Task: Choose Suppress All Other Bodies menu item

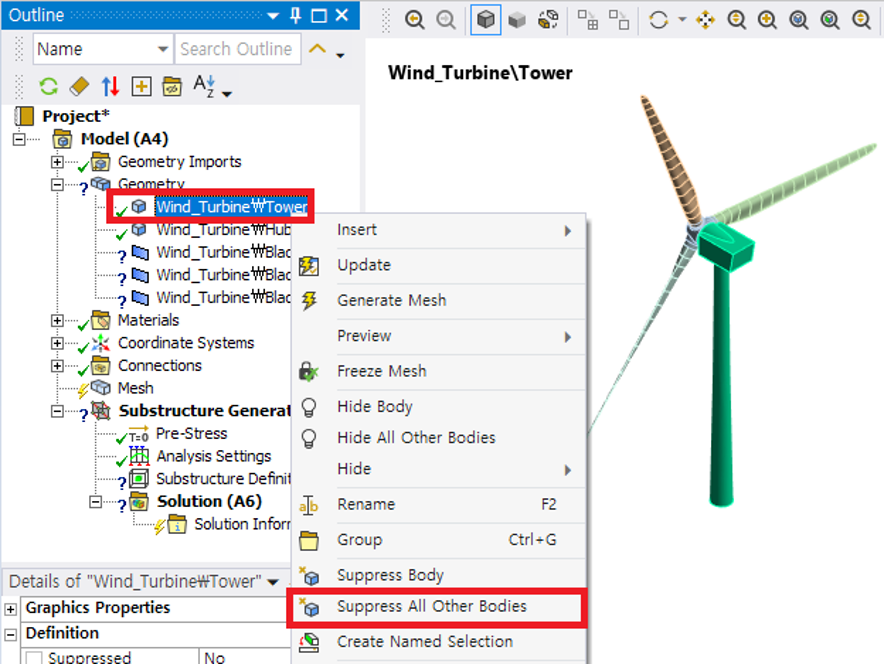Action: [431, 607]
